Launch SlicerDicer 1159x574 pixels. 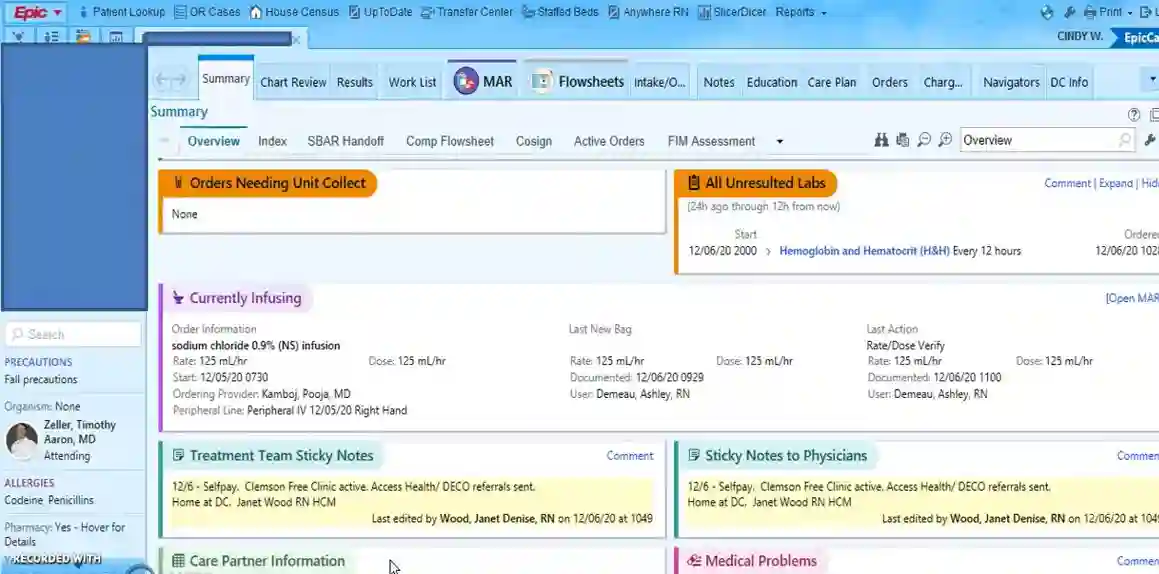[732, 12]
